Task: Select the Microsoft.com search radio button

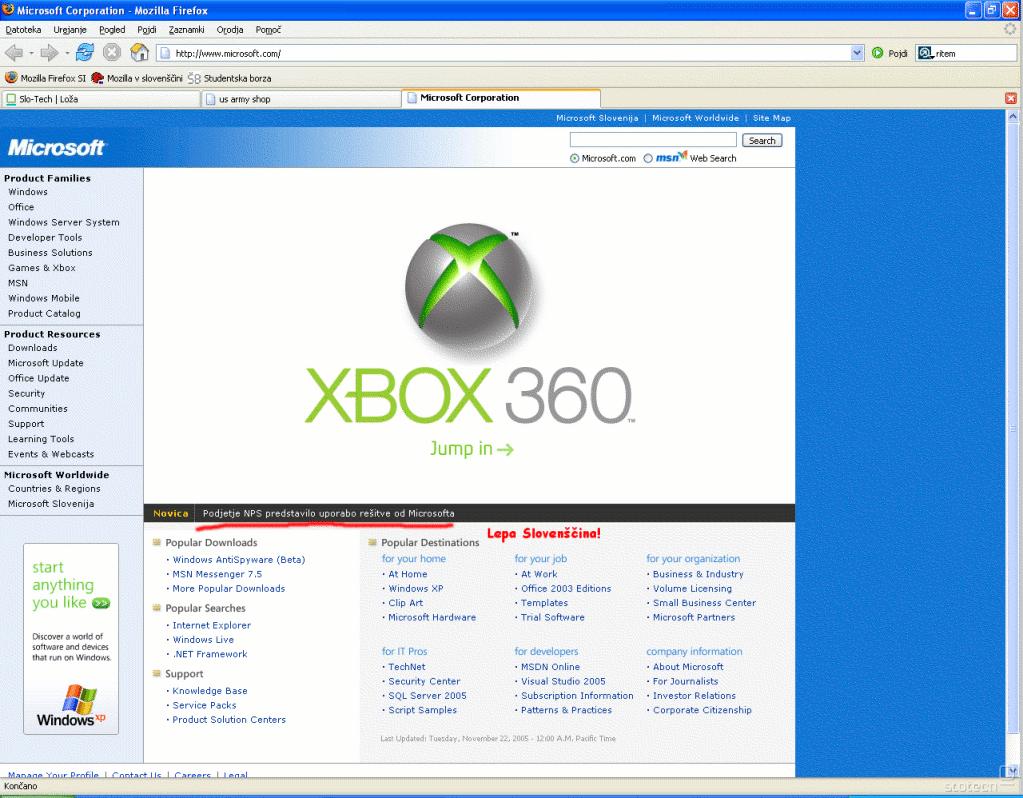Action: tap(574, 159)
